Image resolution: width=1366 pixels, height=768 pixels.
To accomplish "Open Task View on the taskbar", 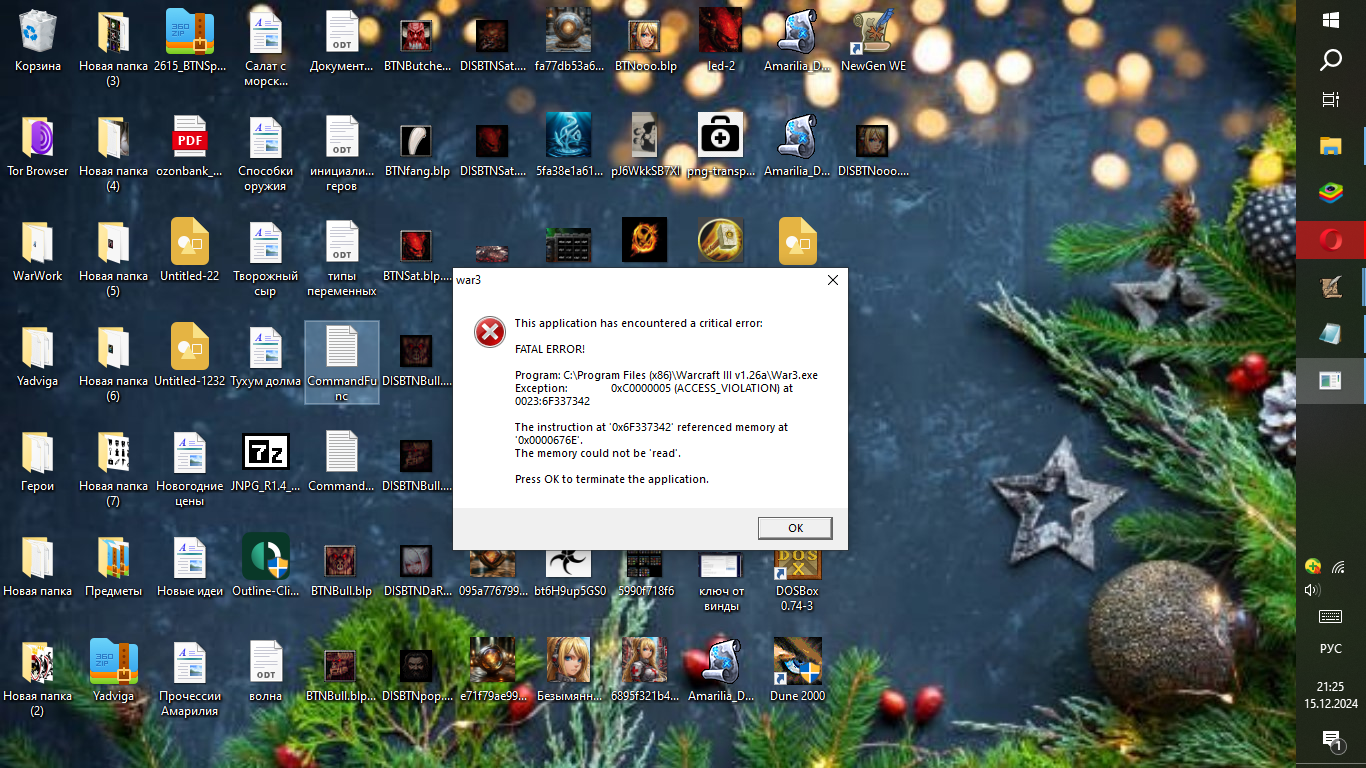I will pos(1331,100).
